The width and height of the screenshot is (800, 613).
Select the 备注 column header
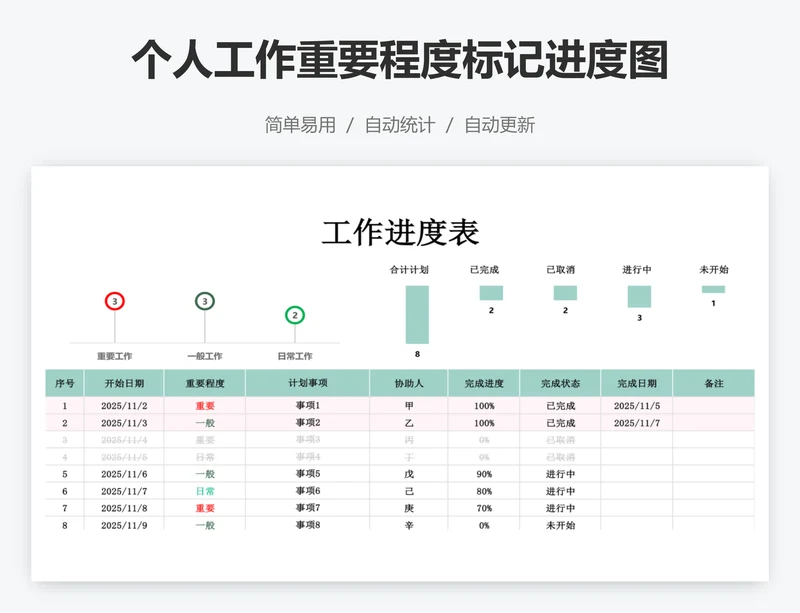pyautogui.click(x=714, y=383)
